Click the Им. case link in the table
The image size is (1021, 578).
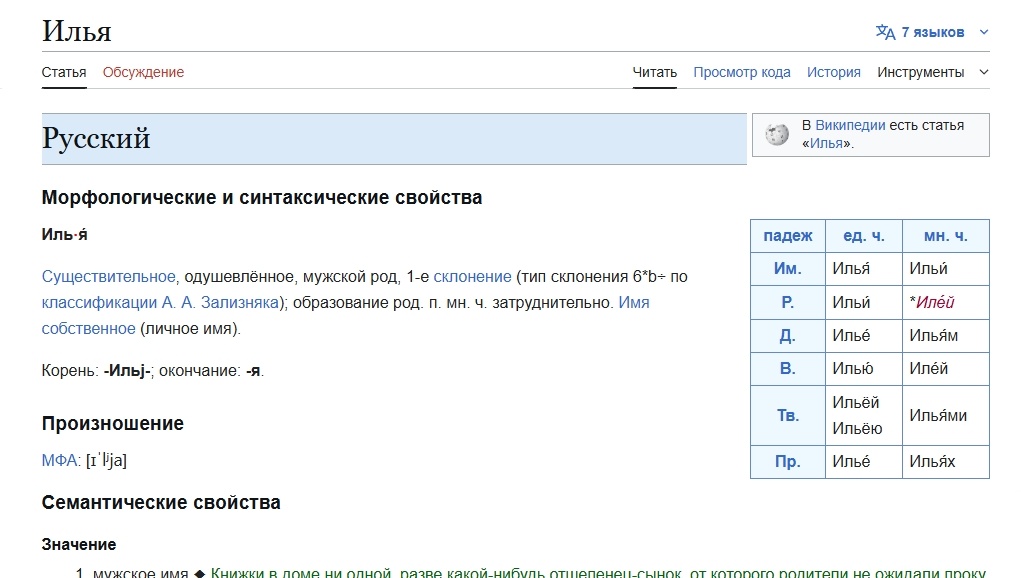pyautogui.click(x=786, y=268)
